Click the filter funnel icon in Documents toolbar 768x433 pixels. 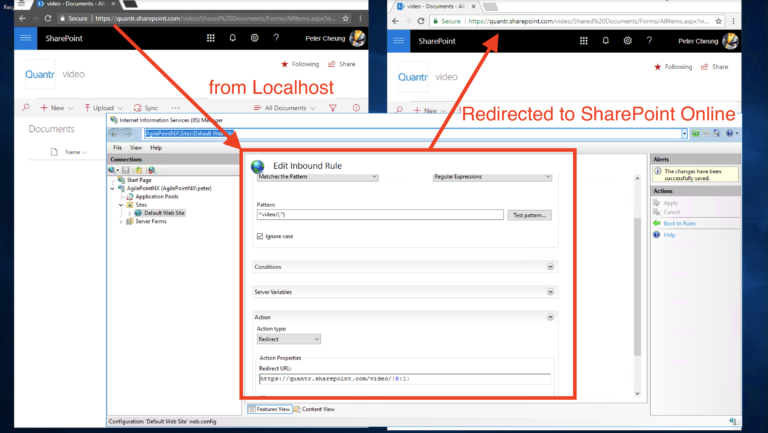tap(333, 108)
